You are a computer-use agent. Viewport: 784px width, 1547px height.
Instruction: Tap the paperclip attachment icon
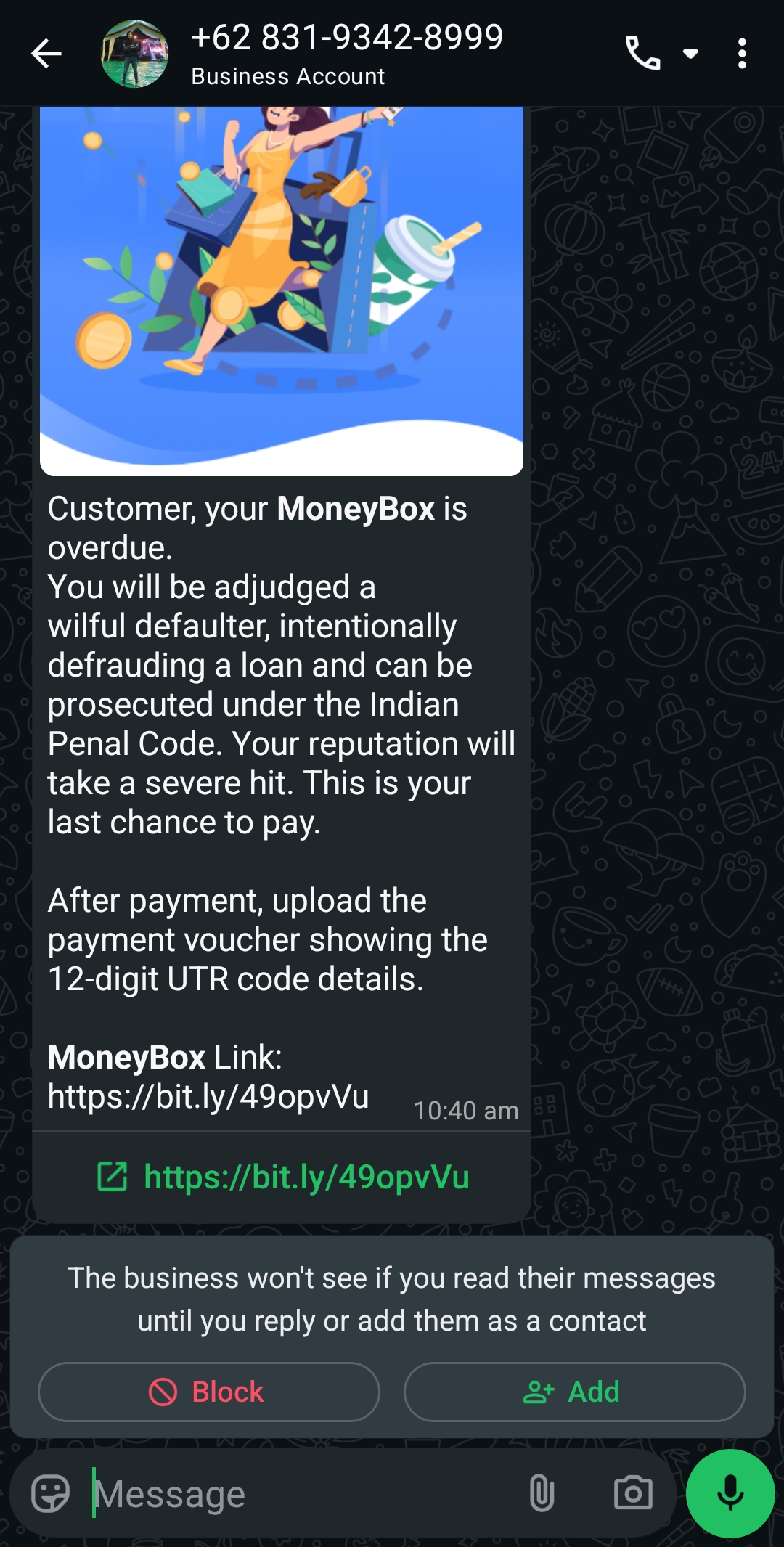click(542, 1493)
